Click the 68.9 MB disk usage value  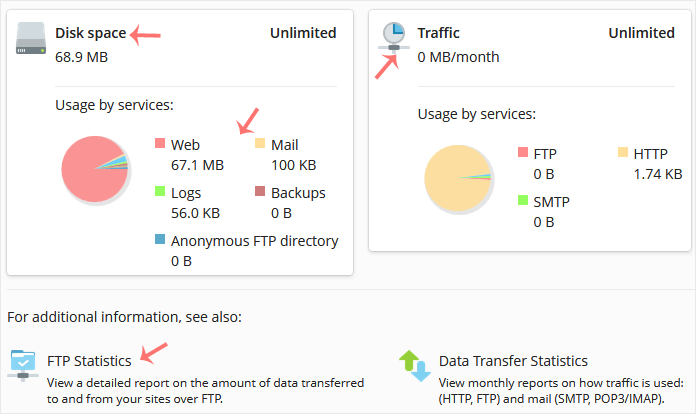(81, 56)
